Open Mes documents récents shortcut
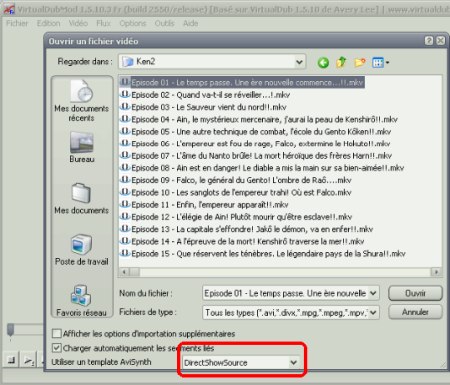The width and height of the screenshot is (450, 385). (x=81, y=101)
